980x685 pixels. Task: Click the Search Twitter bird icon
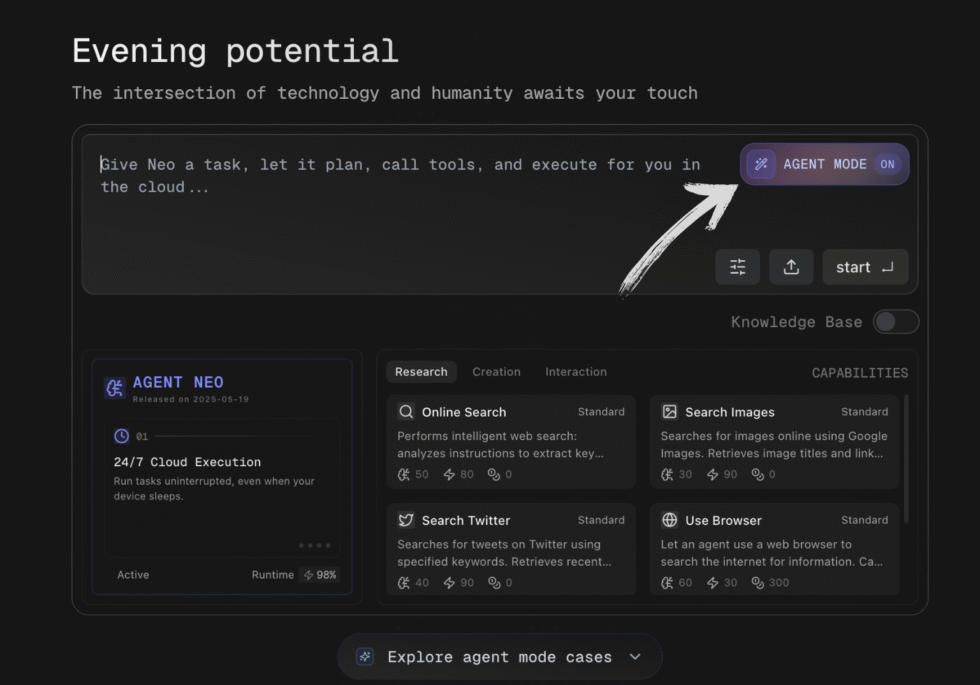point(406,520)
